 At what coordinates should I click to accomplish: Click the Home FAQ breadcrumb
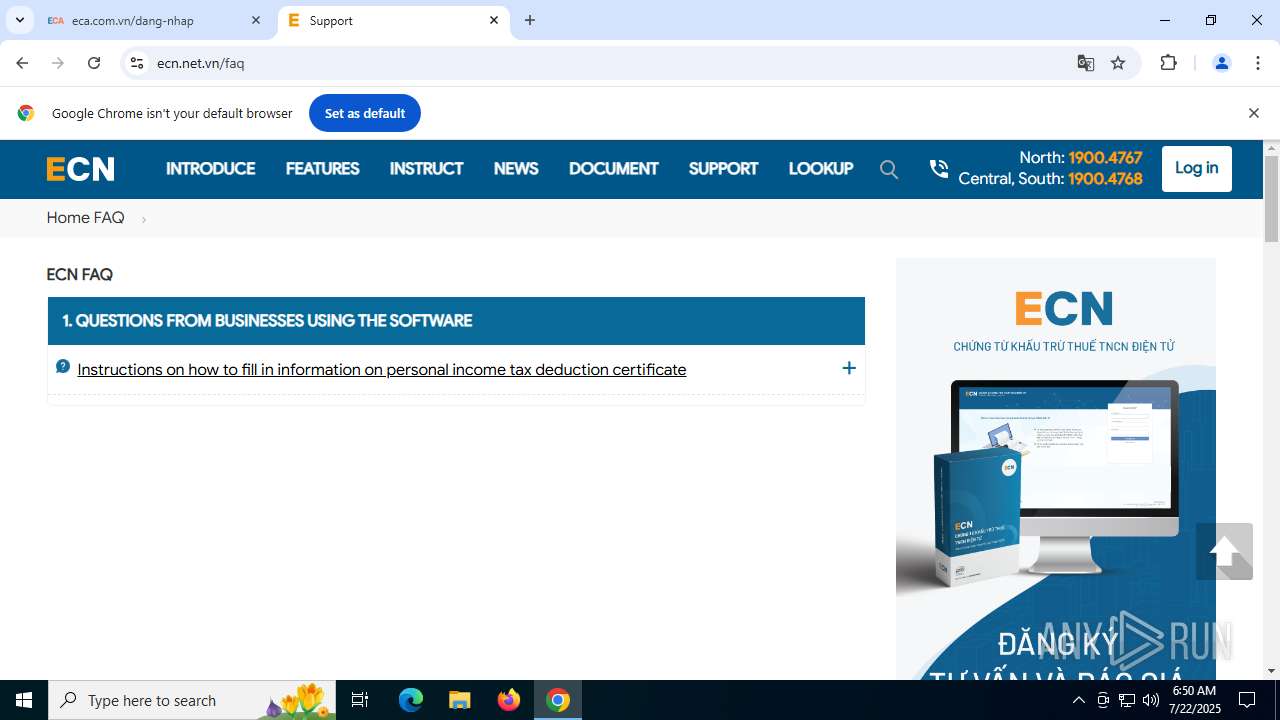(85, 218)
